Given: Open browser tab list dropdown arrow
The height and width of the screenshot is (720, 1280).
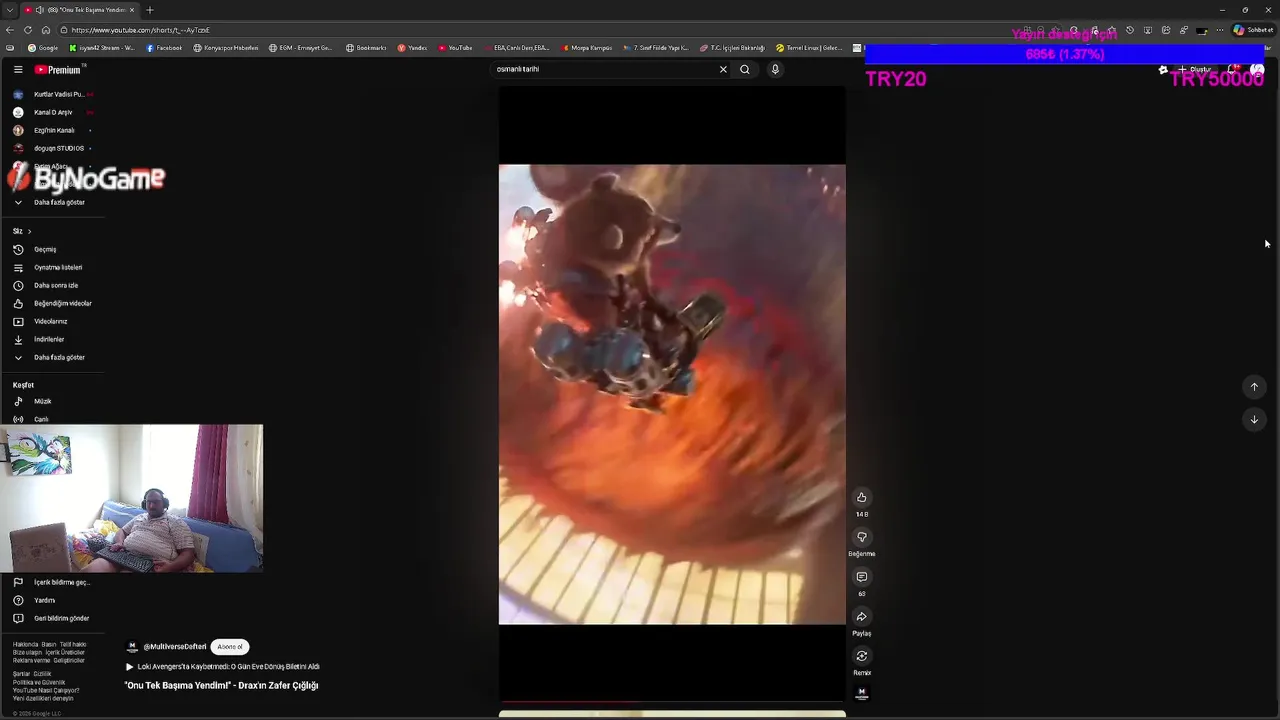Looking at the screenshot, I should pos(9,10).
